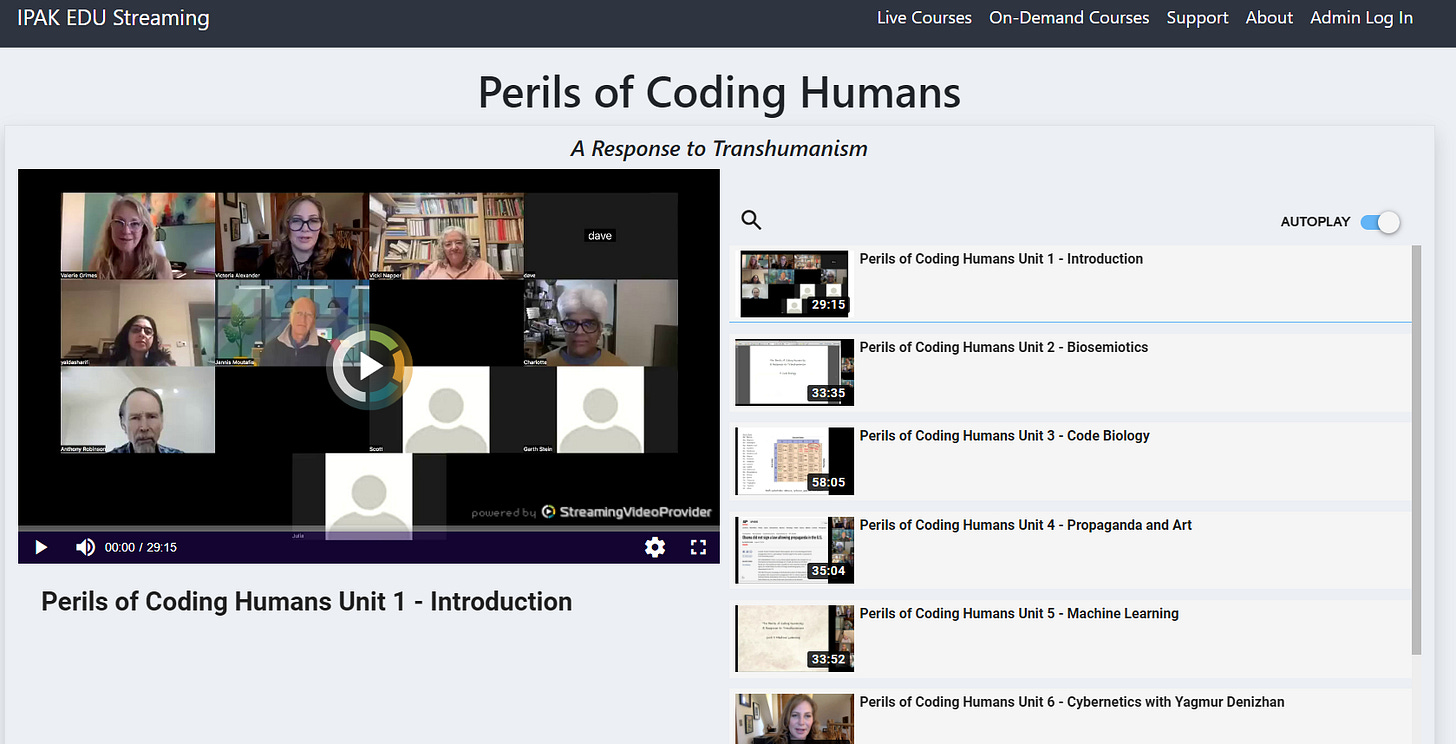Open 'Perils of Coding Humans Unit 3 - Code Biology' title

pos(1005,436)
